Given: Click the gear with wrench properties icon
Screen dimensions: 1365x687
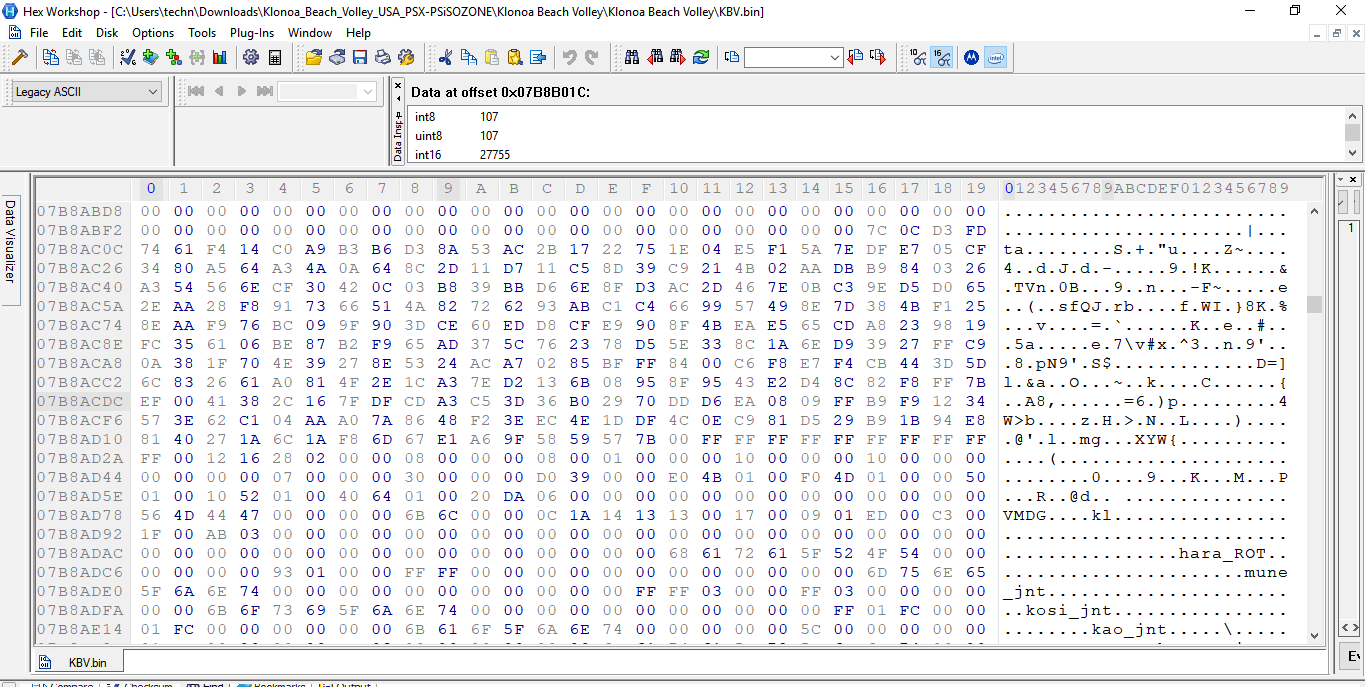Looking at the screenshot, I should (406, 57).
